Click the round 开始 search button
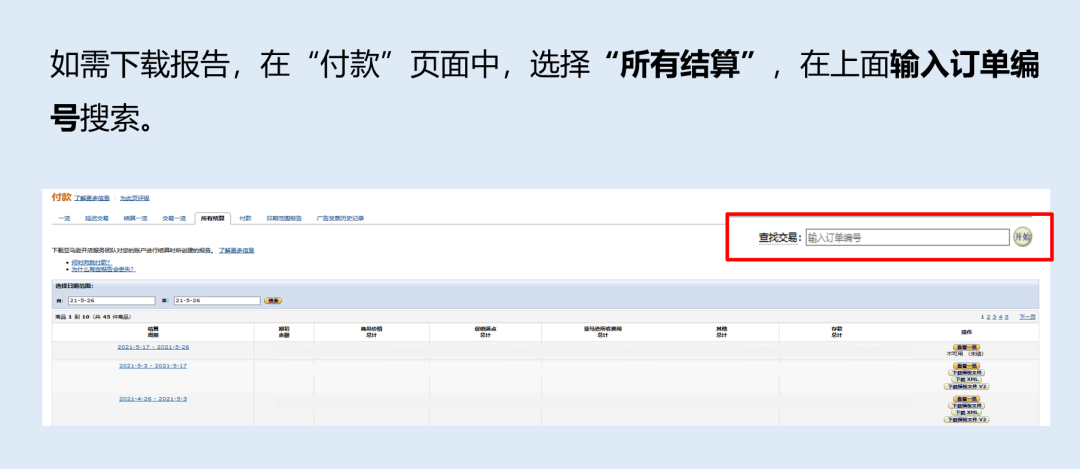Image resolution: width=1080 pixels, height=469 pixels. (x=1022, y=237)
